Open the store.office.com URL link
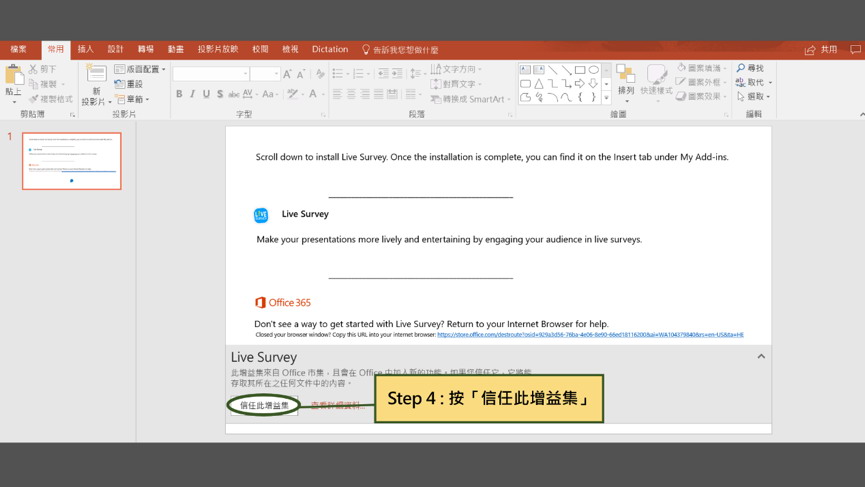Viewport: 865px width, 487px height. pyautogui.click(x=590, y=335)
